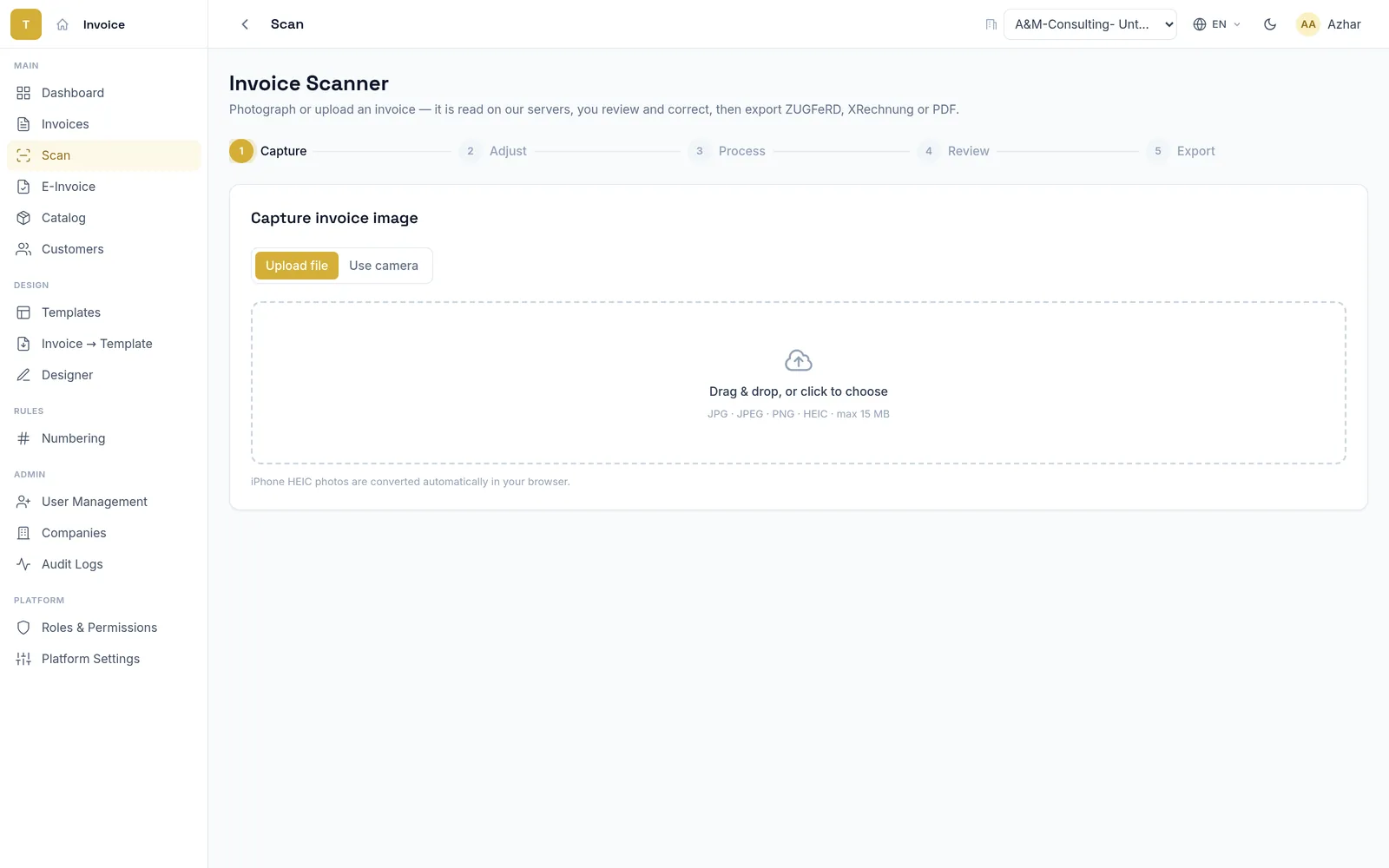
Task: Click the drag & drop upload area
Action: tap(799, 383)
